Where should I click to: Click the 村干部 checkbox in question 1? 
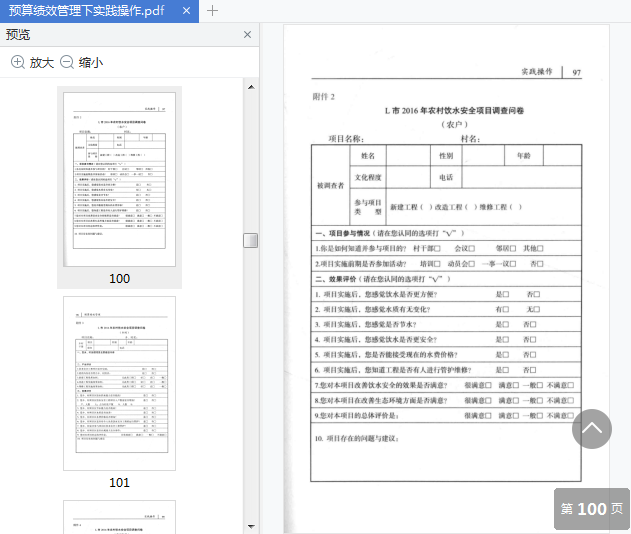click(x=437, y=249)
